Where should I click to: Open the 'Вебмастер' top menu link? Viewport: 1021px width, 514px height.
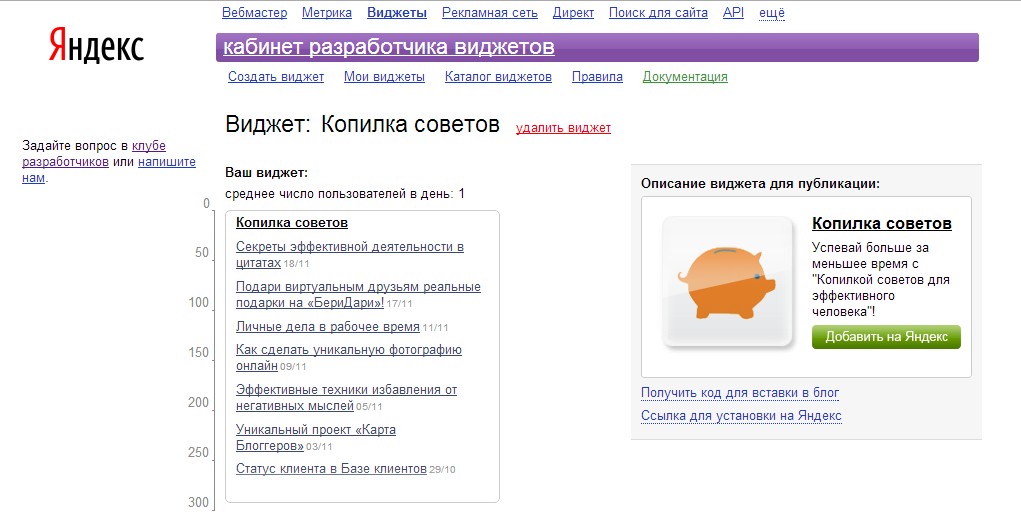tap(253, 13)
